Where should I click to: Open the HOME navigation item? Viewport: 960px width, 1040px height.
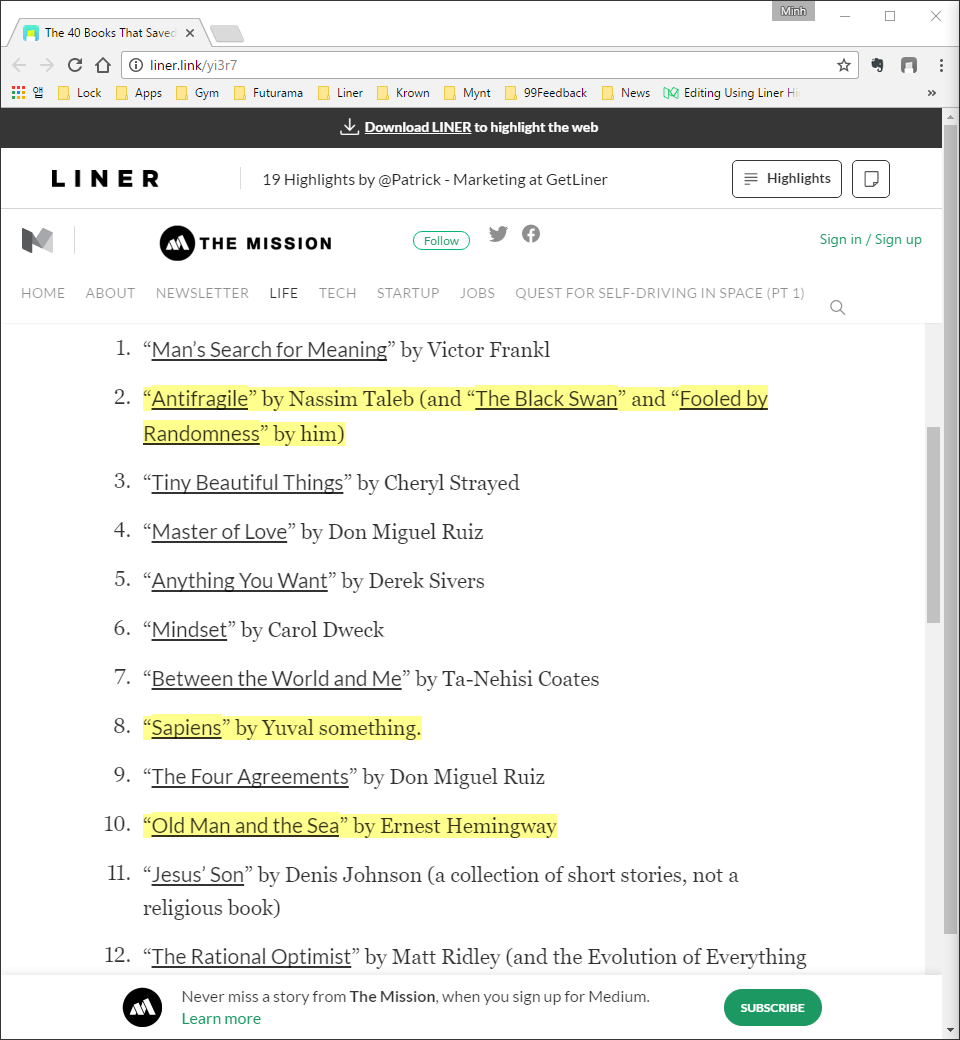pyautogui.click(x=43, y=293)
